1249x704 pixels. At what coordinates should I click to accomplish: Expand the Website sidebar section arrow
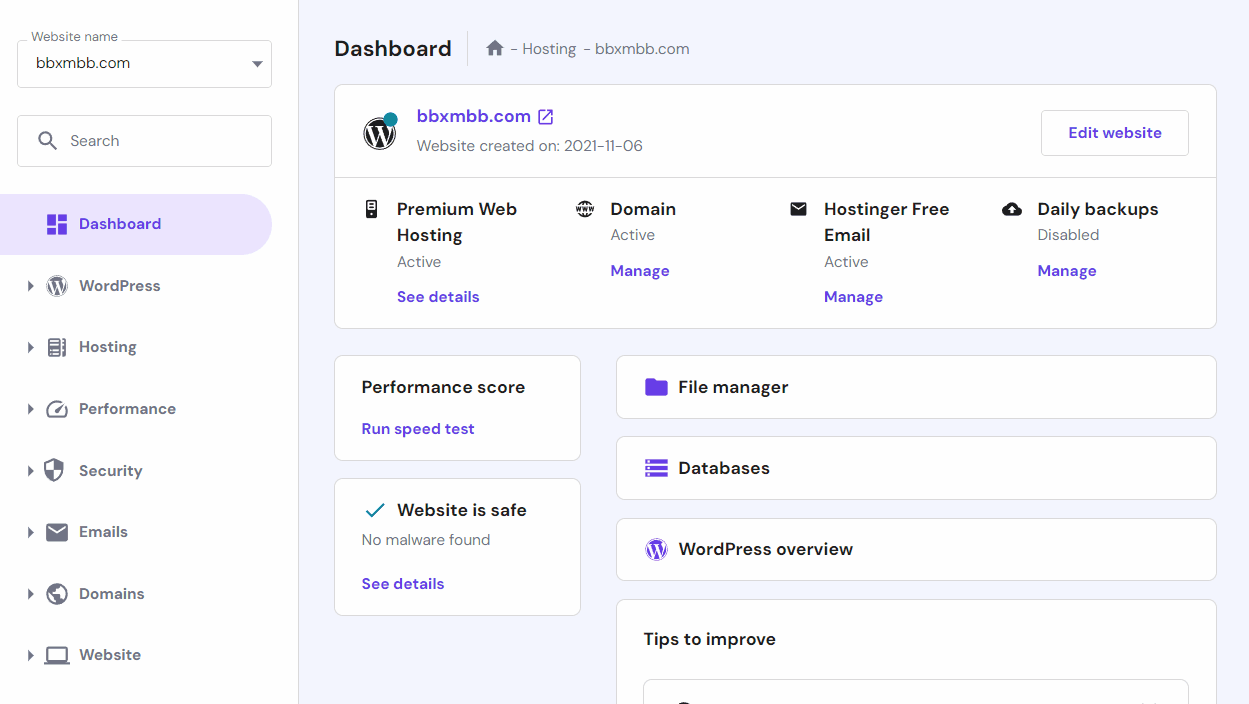31,655
